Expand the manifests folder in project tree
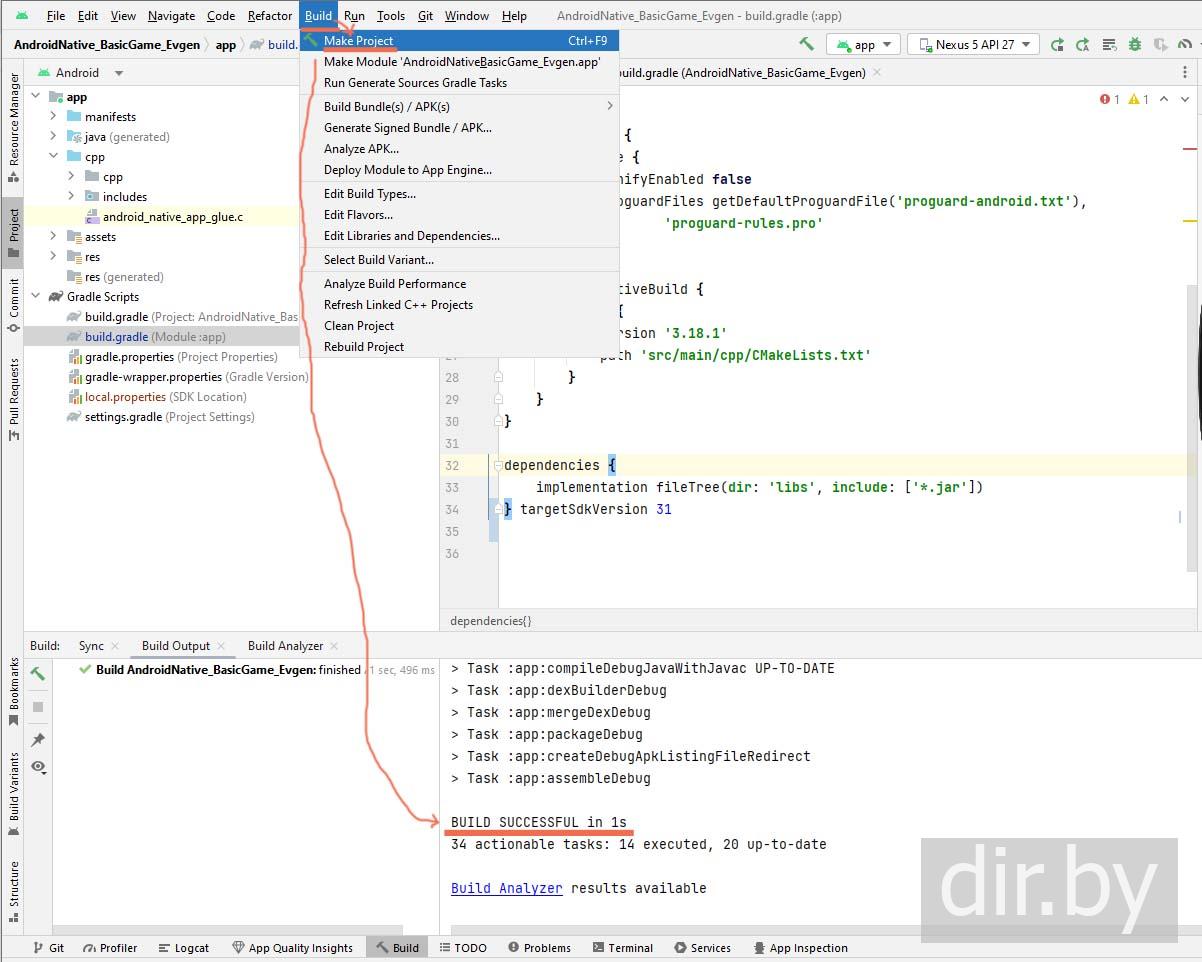 pyautogui.click(x=54, y=117)
